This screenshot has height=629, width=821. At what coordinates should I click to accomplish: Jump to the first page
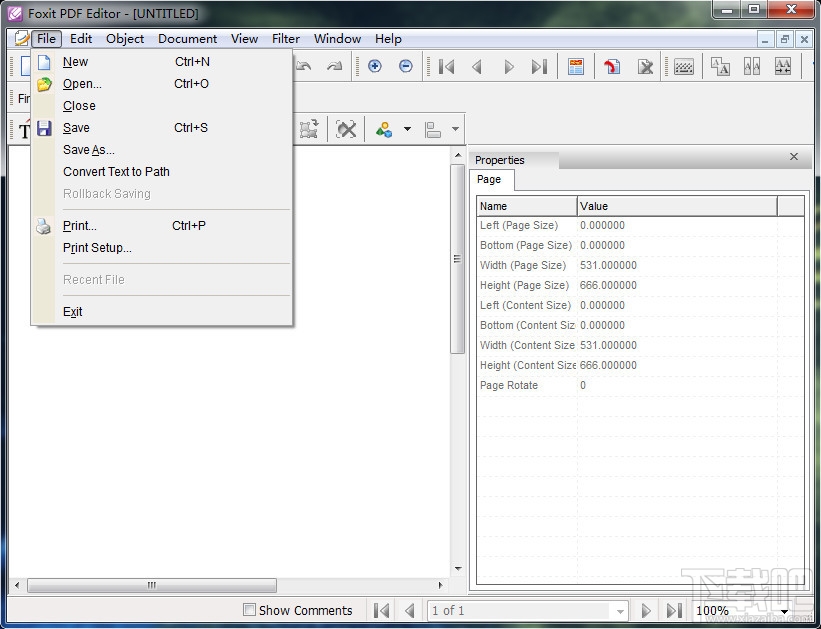pyautogui.click(x=446, y=66)
